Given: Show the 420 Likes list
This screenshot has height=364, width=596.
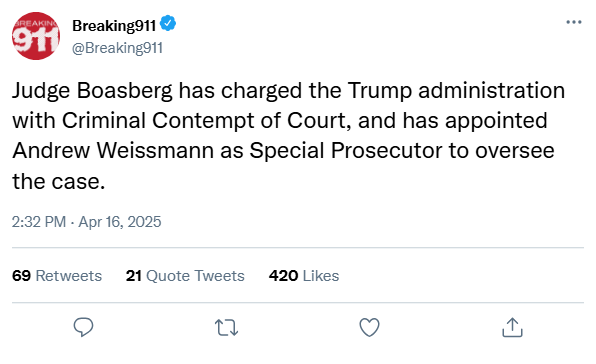Looking at the screenshot, I should (x=304, y=275).
